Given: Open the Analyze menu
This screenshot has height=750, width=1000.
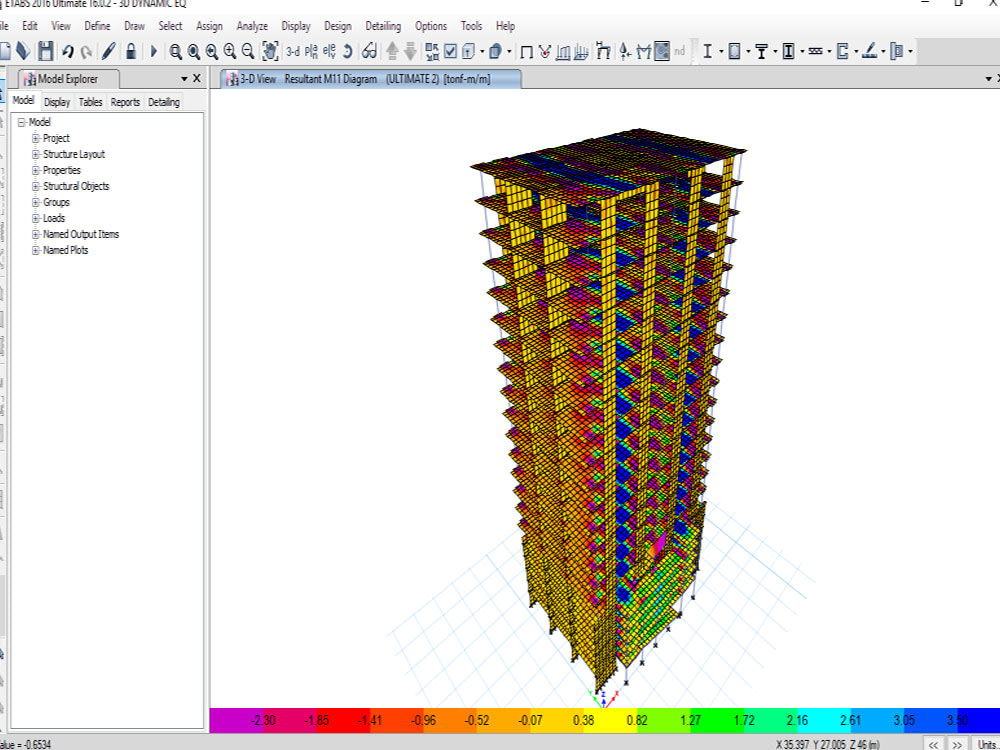Looking at the screenshot, I should (252, 26).
